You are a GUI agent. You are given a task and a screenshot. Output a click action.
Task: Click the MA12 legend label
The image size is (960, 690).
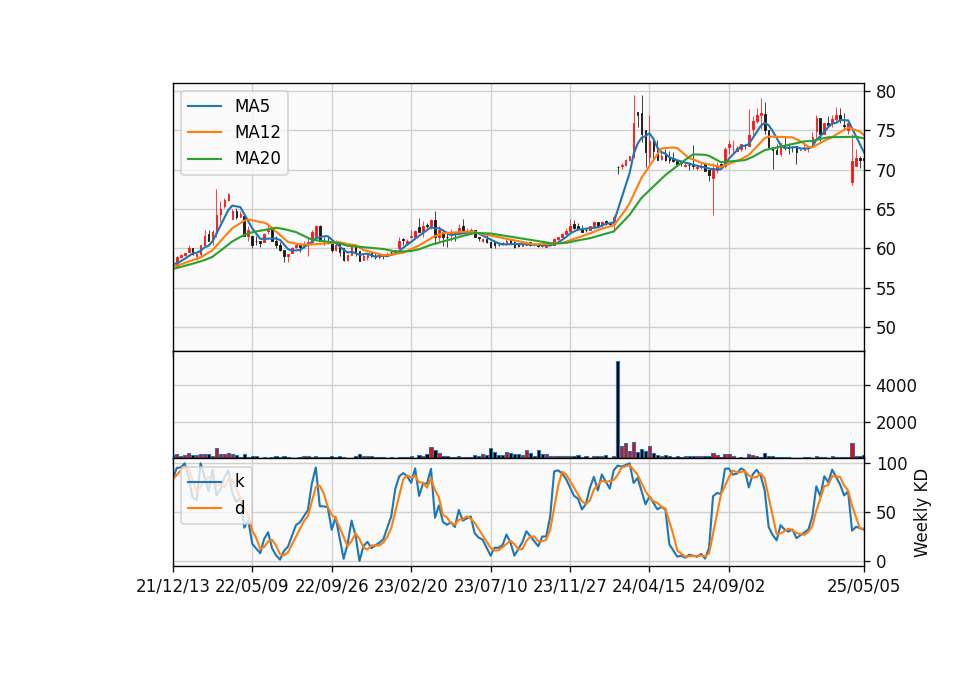pos(257,132)
